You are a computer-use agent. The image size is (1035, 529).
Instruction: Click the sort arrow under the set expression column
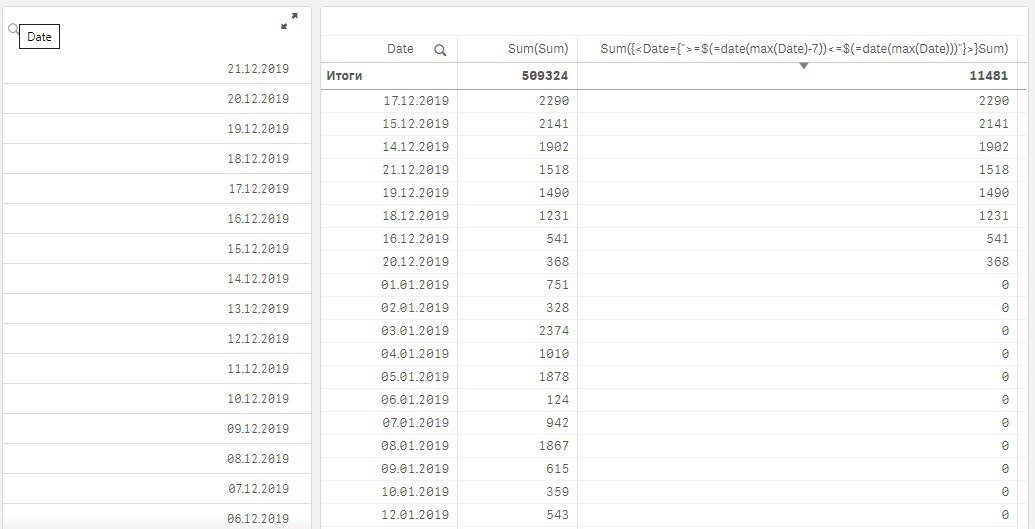803,66
